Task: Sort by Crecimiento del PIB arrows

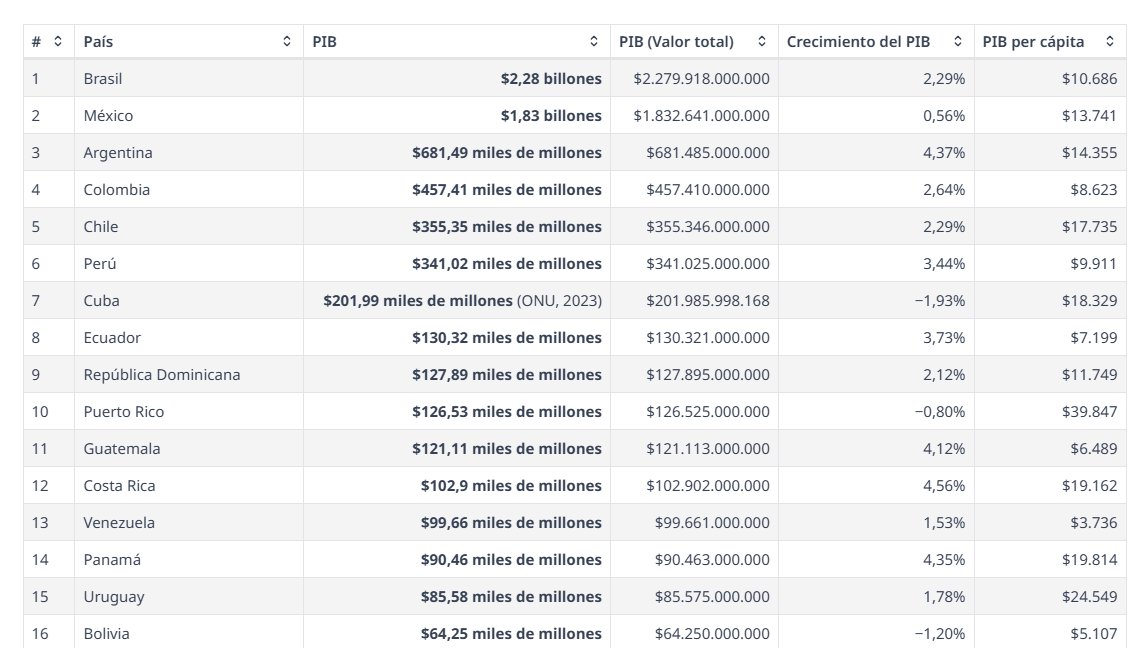Action: pos(958,41)
